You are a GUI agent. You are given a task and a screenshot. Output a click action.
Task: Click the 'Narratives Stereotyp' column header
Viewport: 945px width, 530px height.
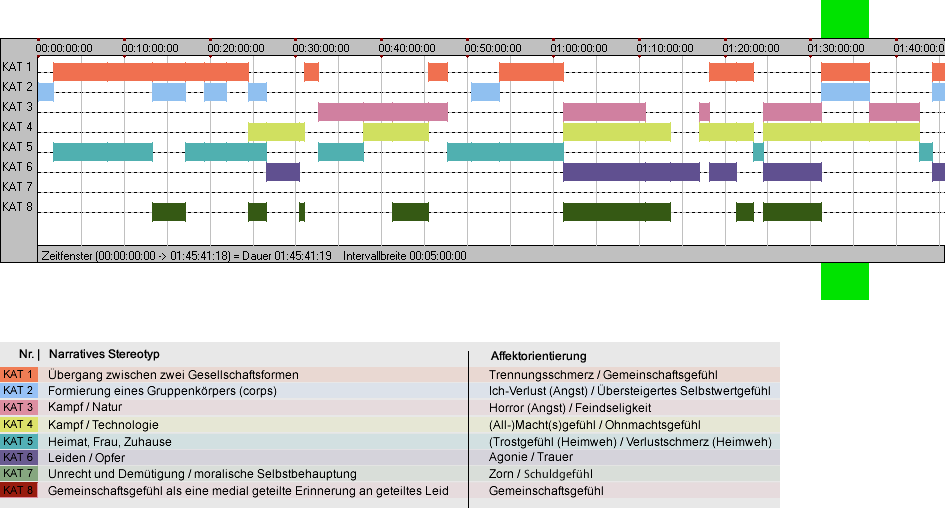(104, 354)
